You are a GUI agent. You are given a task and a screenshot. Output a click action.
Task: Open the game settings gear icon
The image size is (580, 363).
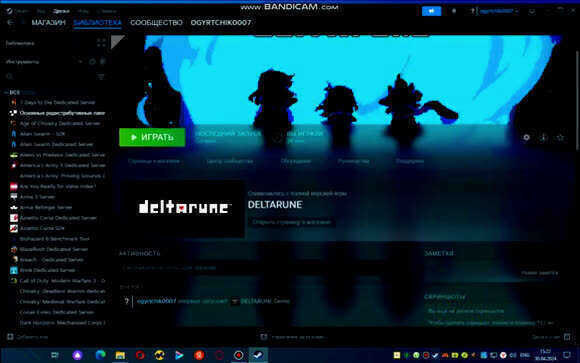[x=526, y=137]
